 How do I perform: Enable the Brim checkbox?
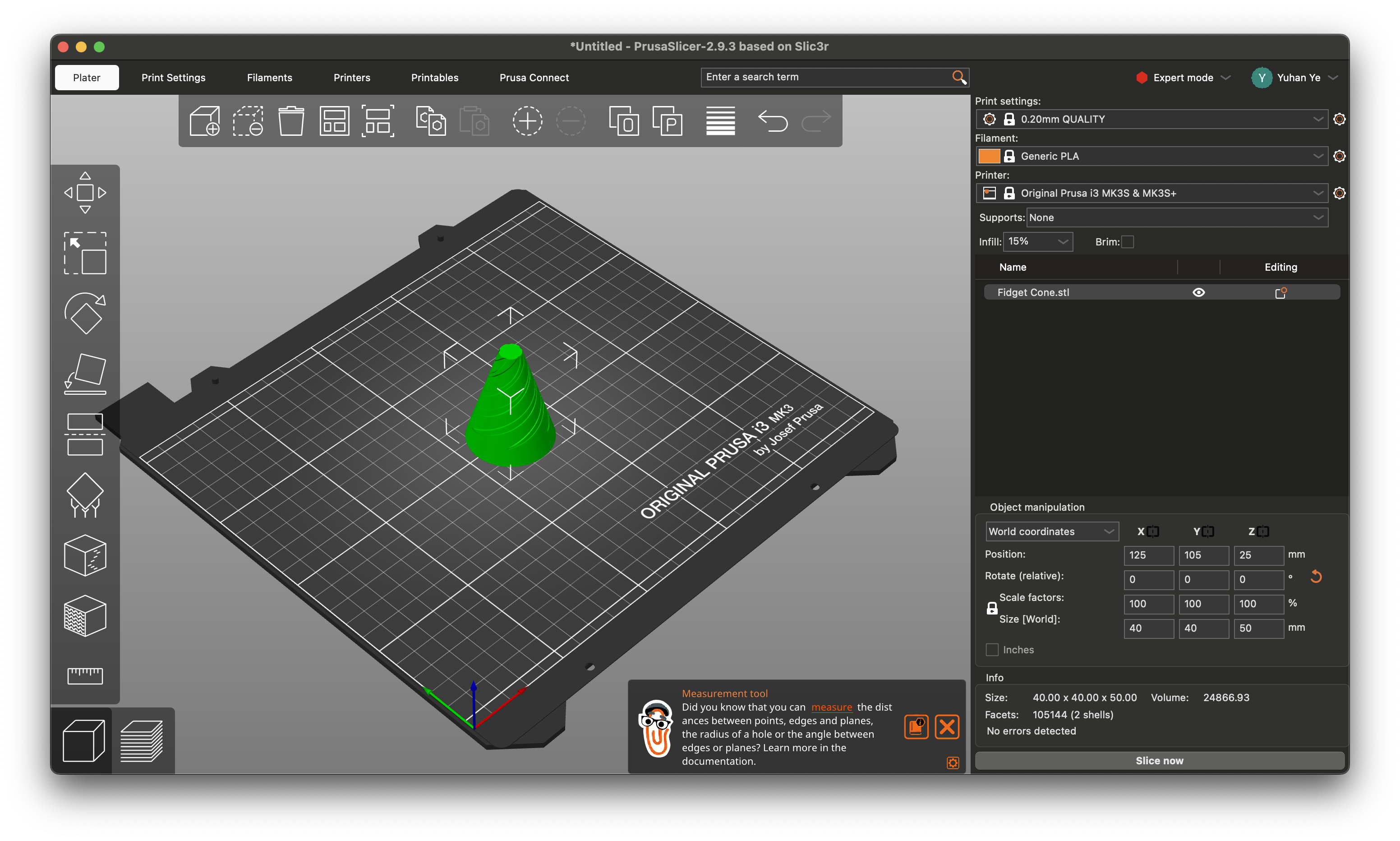click(x=1128, y=242)
